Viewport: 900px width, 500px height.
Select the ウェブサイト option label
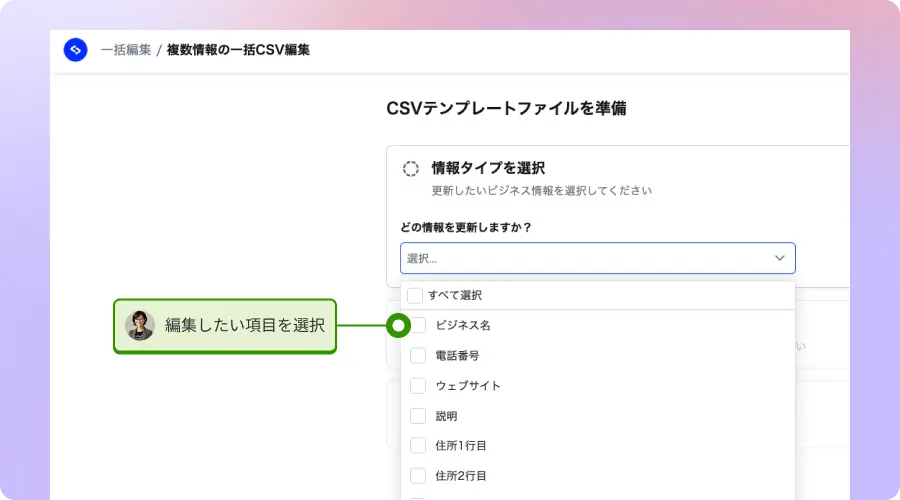468,386
